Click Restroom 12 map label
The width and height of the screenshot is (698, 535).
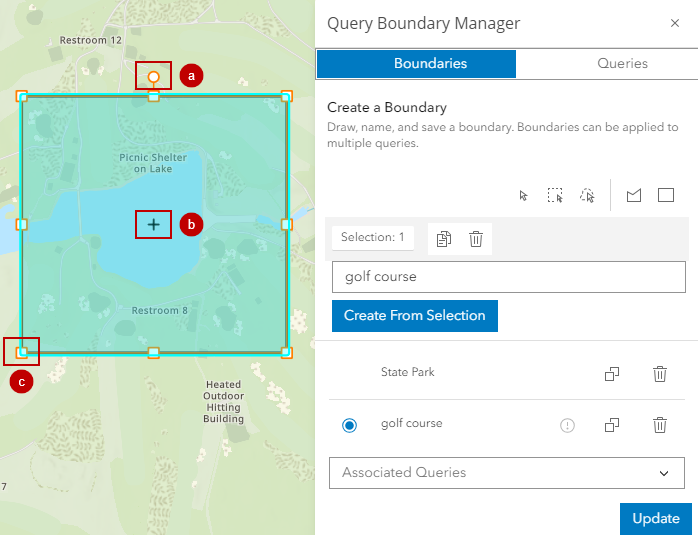pyautogui.click(x=91, y=41)
